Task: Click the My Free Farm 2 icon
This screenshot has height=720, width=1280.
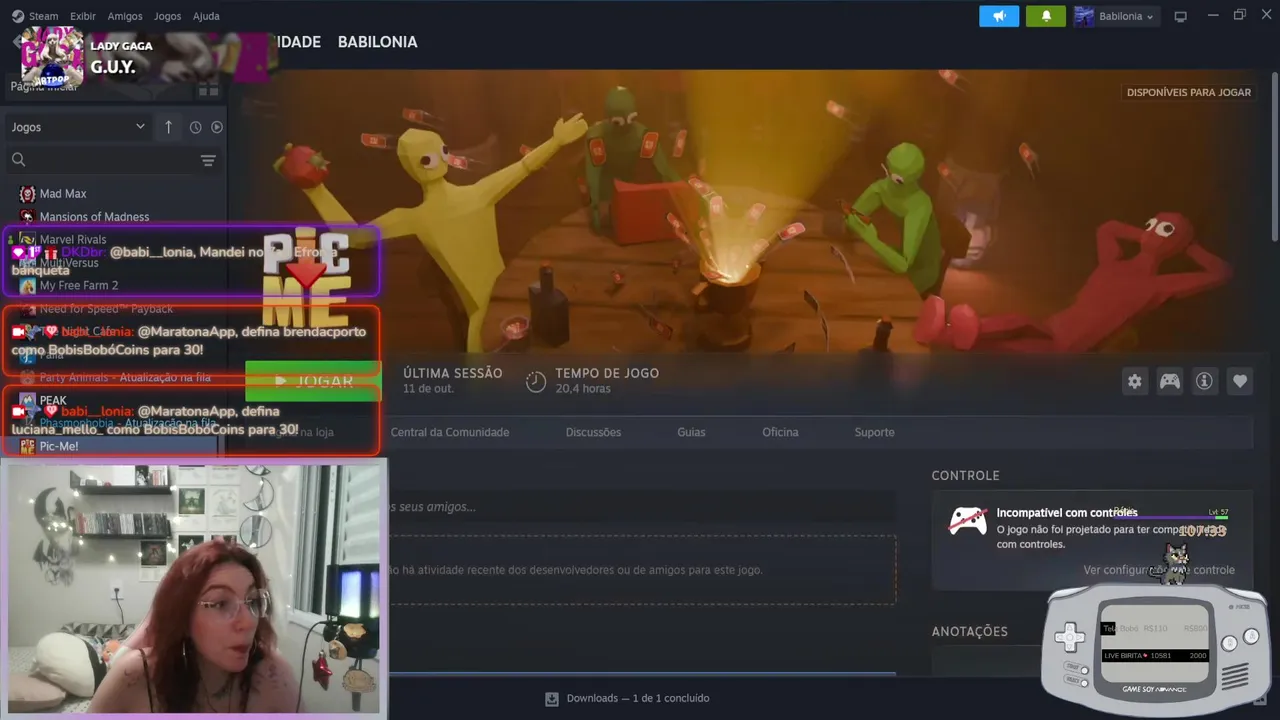Action: point(27,286)
